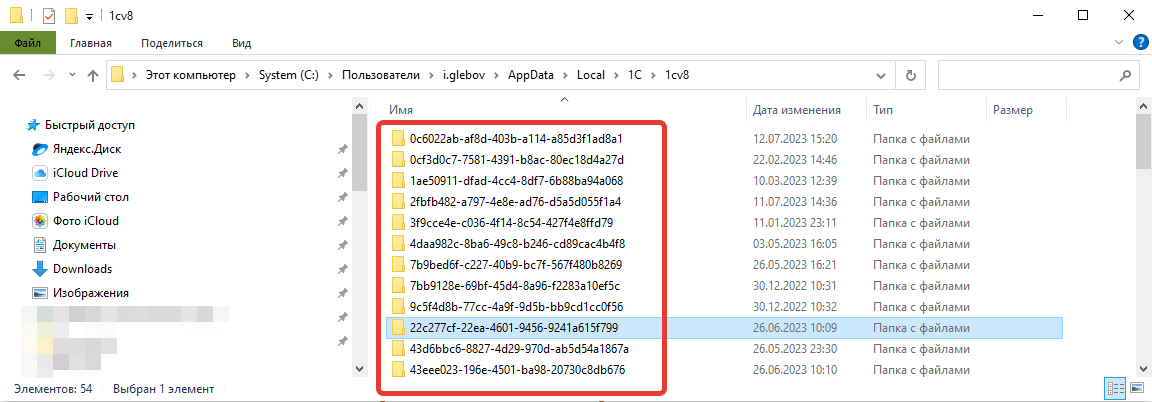Select i.glebov in address path

pyautogui.click(x=462, y=75)
